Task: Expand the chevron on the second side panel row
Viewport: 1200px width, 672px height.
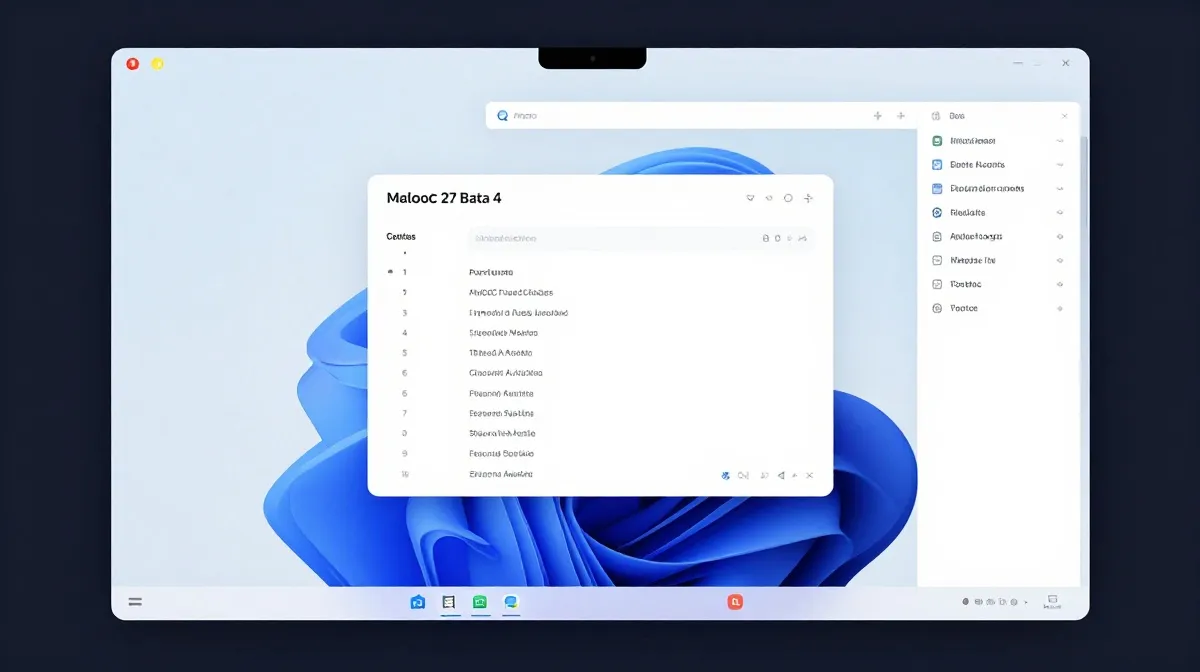Action: pos(1060,165)
